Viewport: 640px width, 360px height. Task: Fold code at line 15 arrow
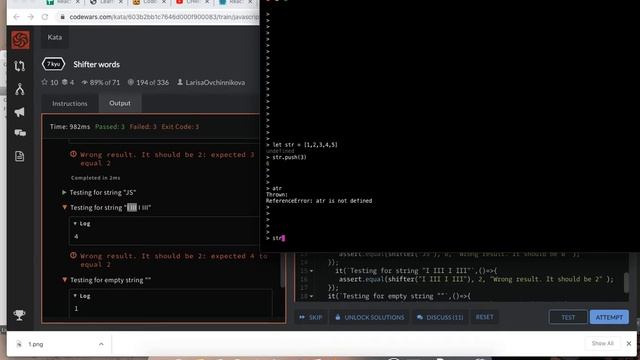click(x=312, y=271)
